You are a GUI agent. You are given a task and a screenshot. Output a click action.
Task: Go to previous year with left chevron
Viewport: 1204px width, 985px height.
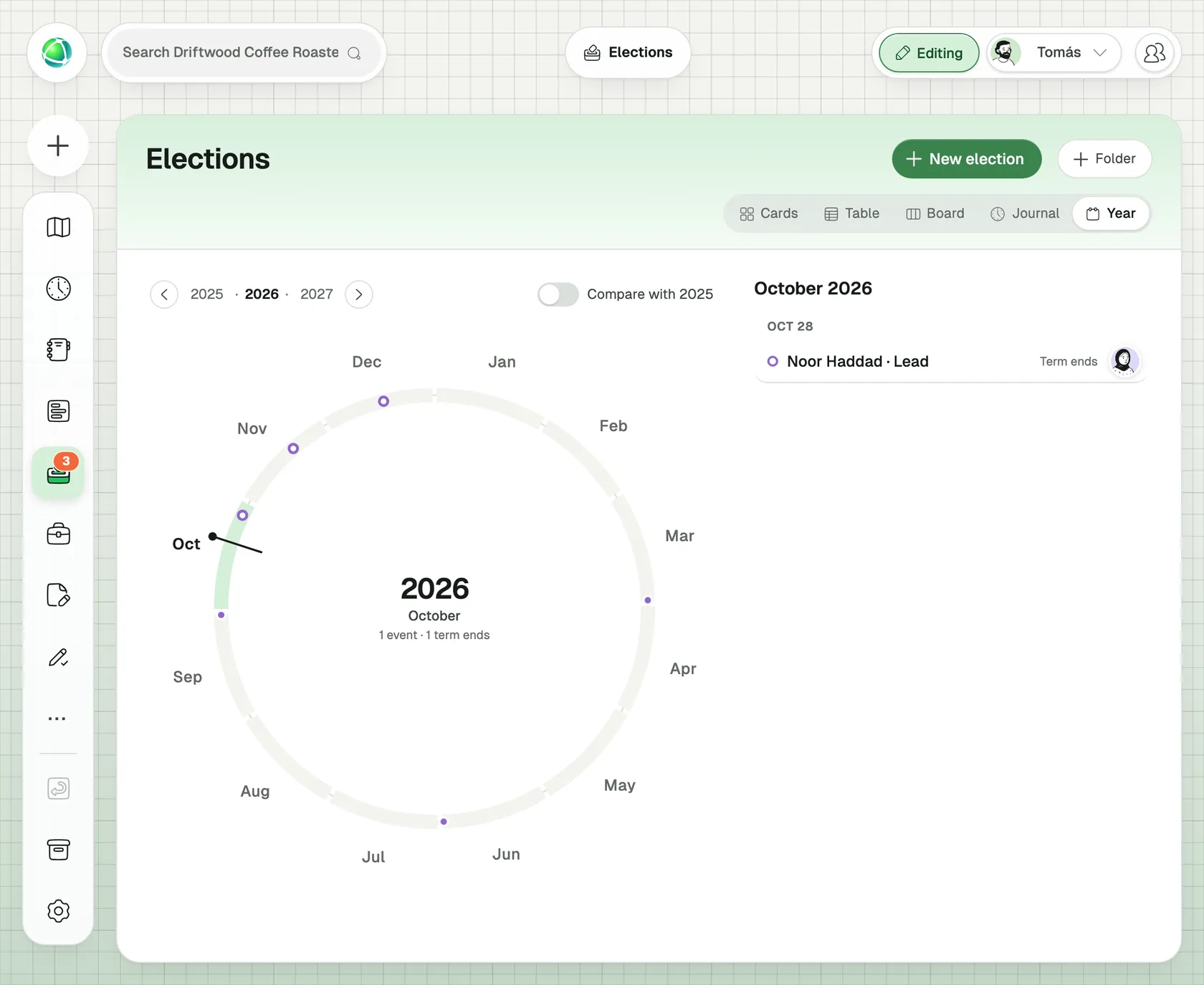(x=164, y=294)
